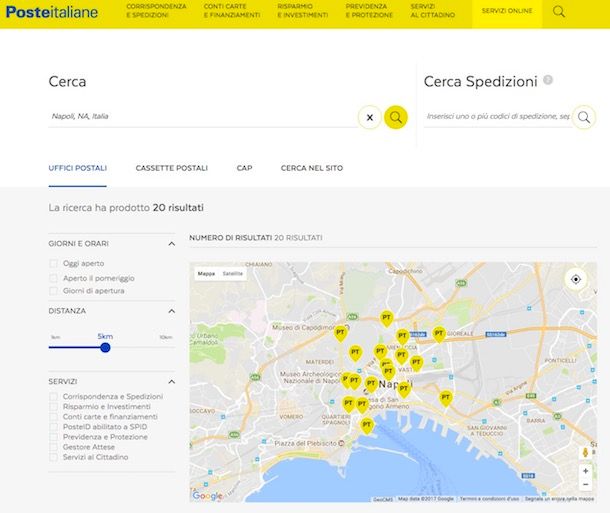Open the Cerca Spedizioni help question mark

pos(548,81)
